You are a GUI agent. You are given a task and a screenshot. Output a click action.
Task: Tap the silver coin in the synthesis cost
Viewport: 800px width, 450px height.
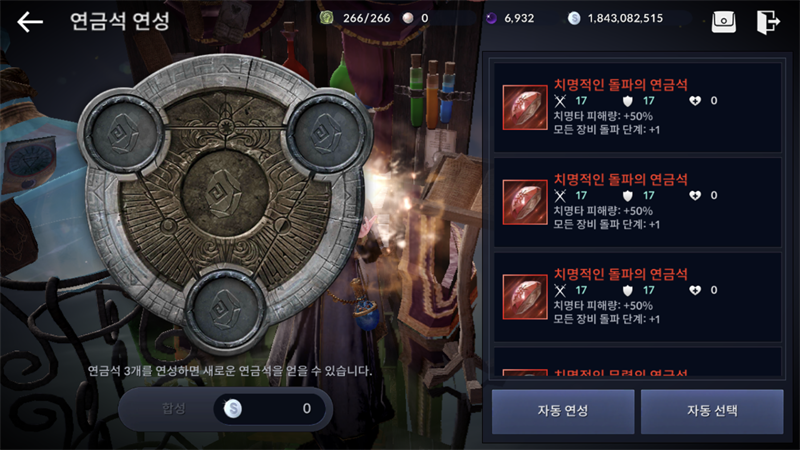tap(233, 408)
